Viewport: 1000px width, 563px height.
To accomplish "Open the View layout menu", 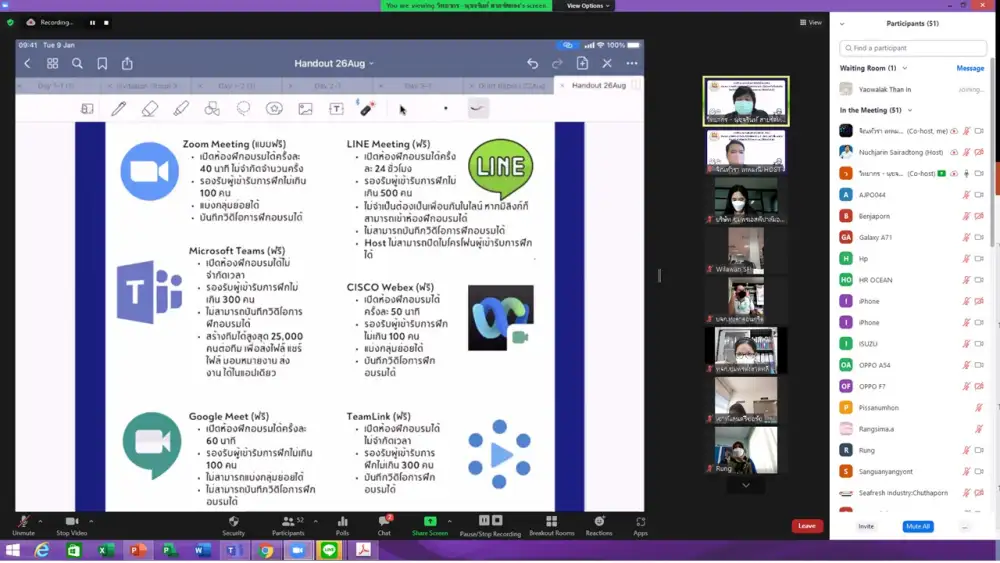I will (x=811, y=22).
